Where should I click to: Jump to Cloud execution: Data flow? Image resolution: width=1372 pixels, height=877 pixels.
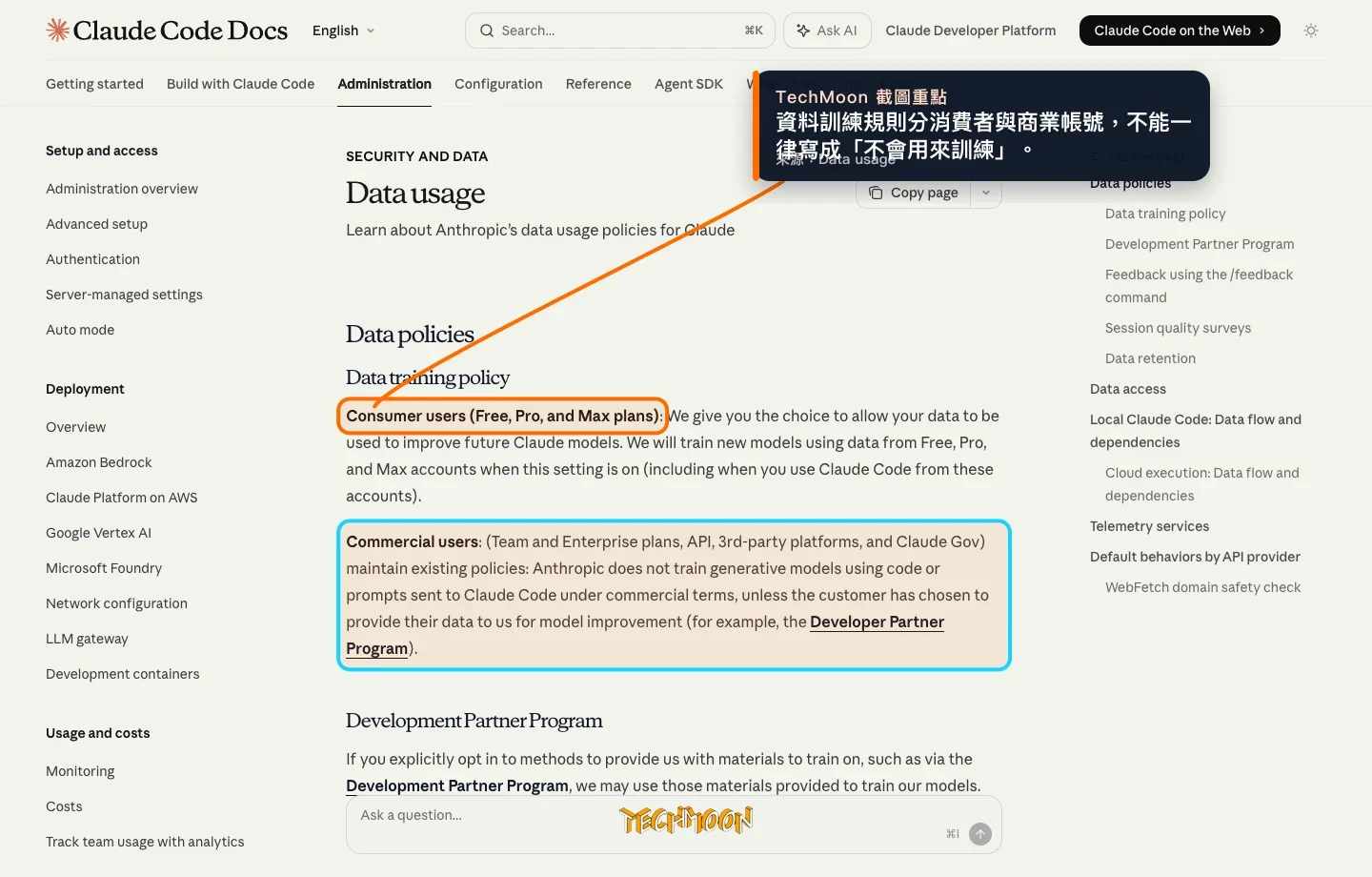[1201, 484]
